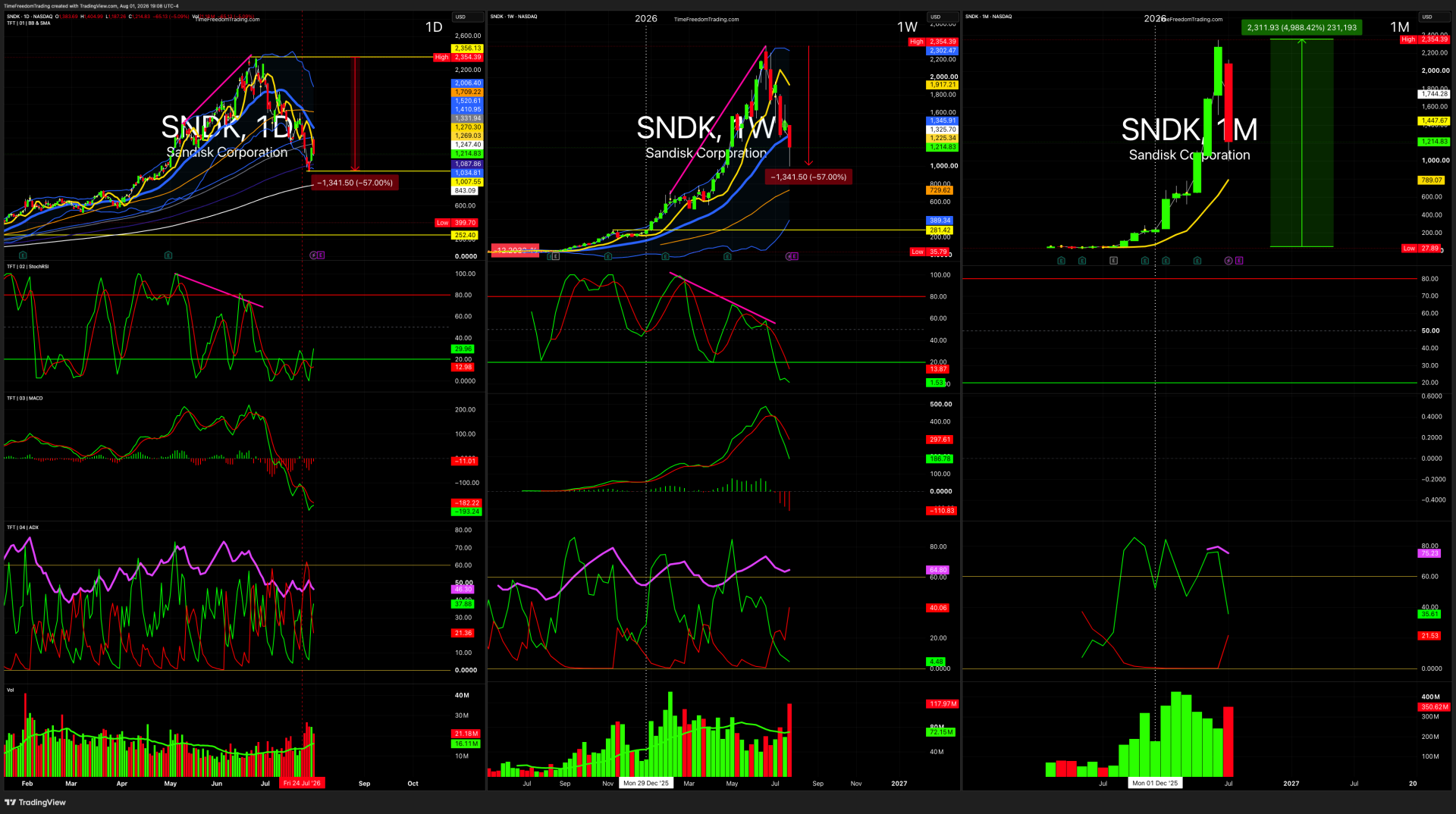Click the earnings marker above Feb on daily chart
Screen dimensions: 1456x814
point(23,255)
